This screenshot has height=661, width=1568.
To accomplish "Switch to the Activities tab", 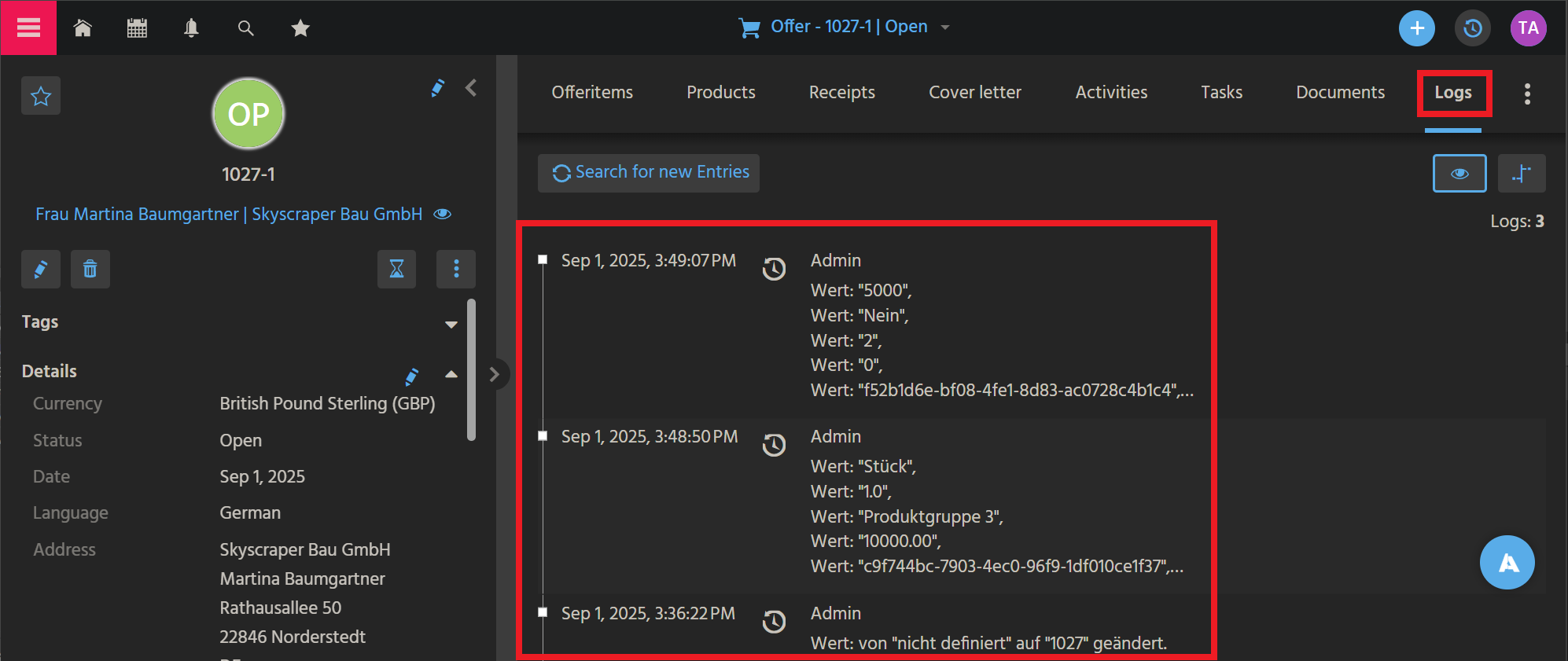I will tap(1111, 92).
